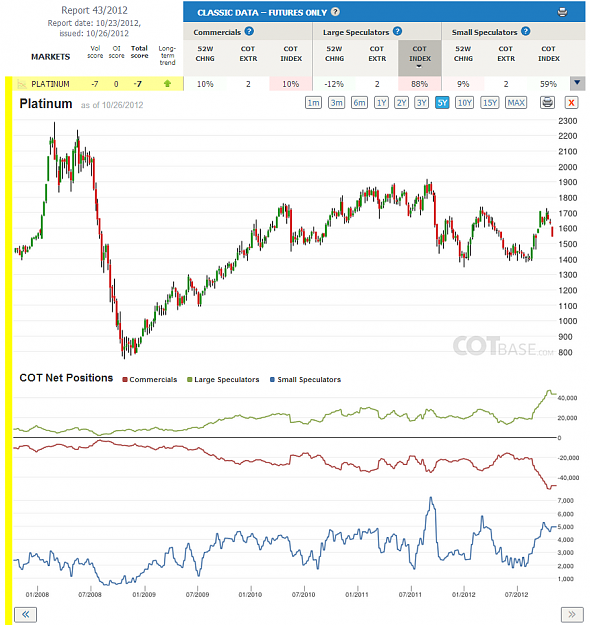Click the chart icon beside PLATINUM row
Screen dimensions: 590x625
point(22,84)
